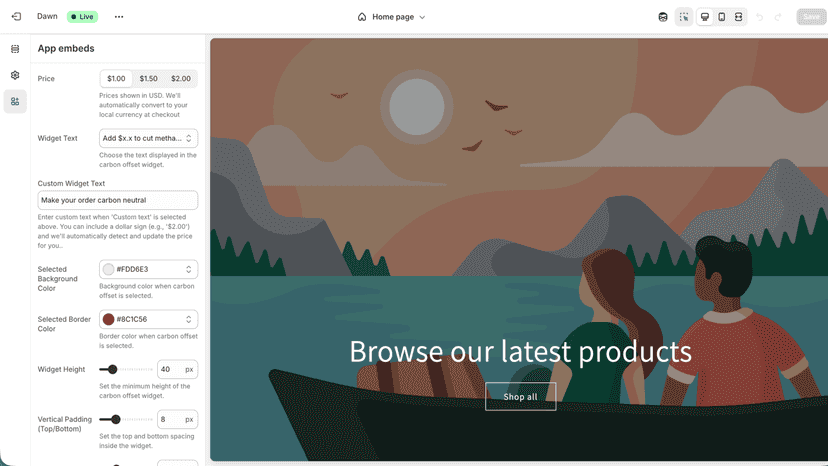Expand the Home page selector dropdown

pos(391,17)
